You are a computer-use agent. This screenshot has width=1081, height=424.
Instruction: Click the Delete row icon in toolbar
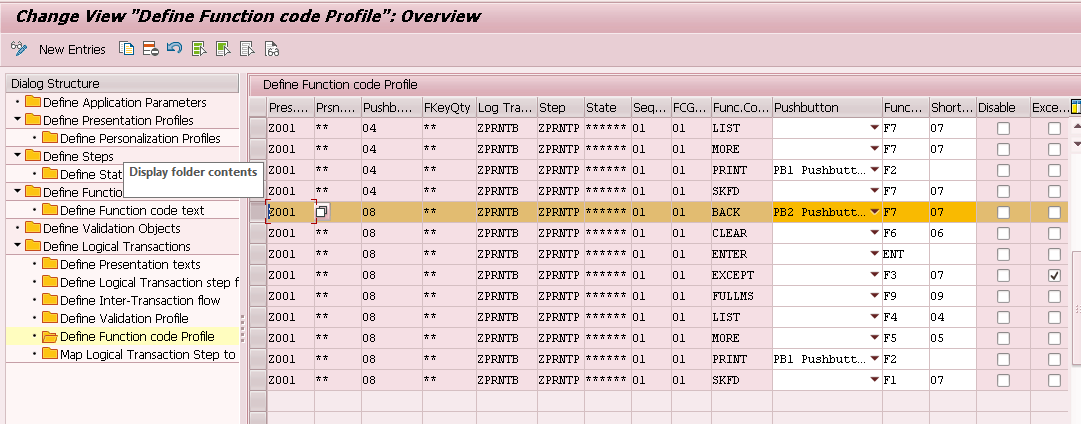(x=150, y=49)
